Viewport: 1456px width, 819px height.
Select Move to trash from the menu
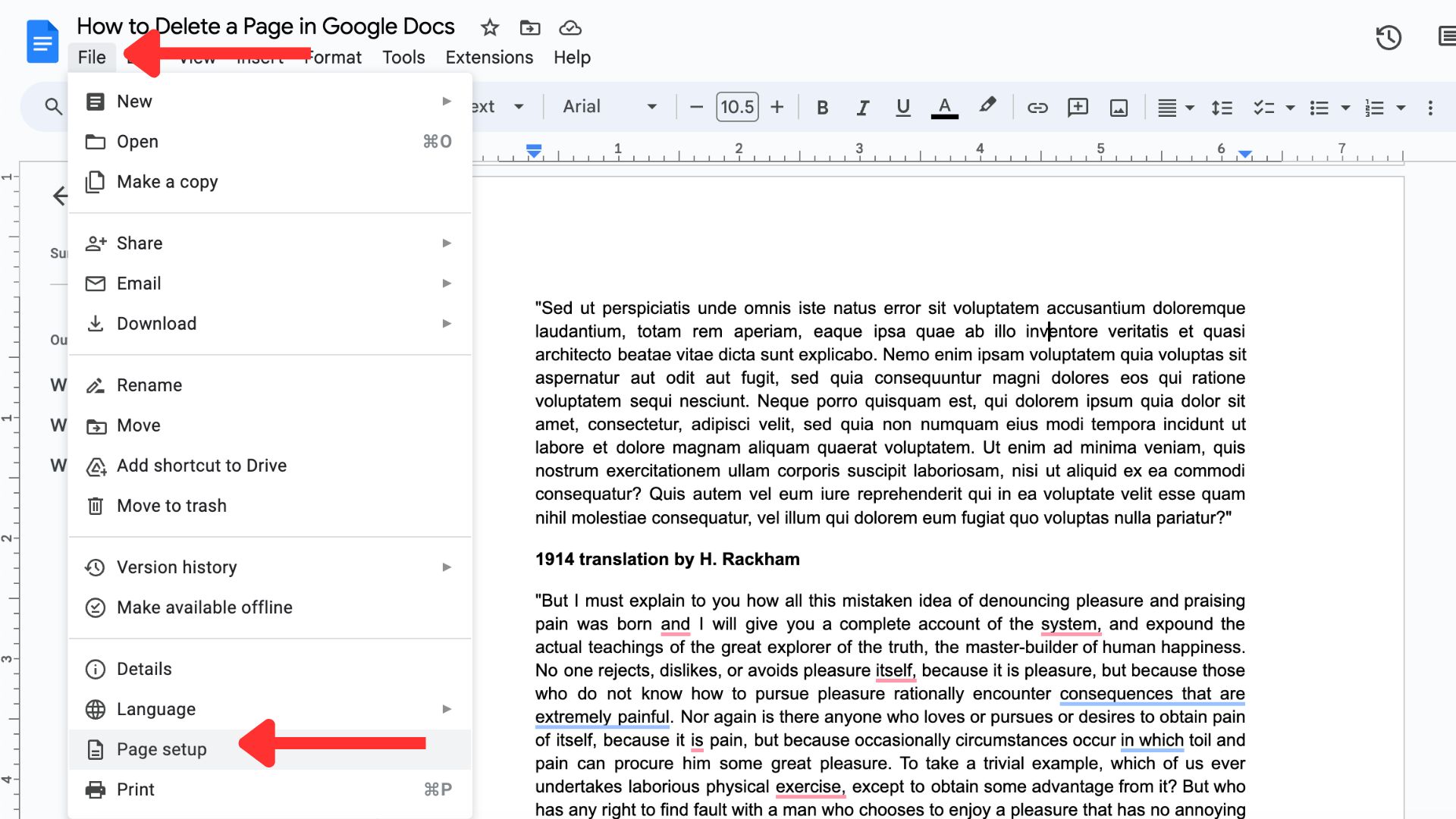coord(171,505)
